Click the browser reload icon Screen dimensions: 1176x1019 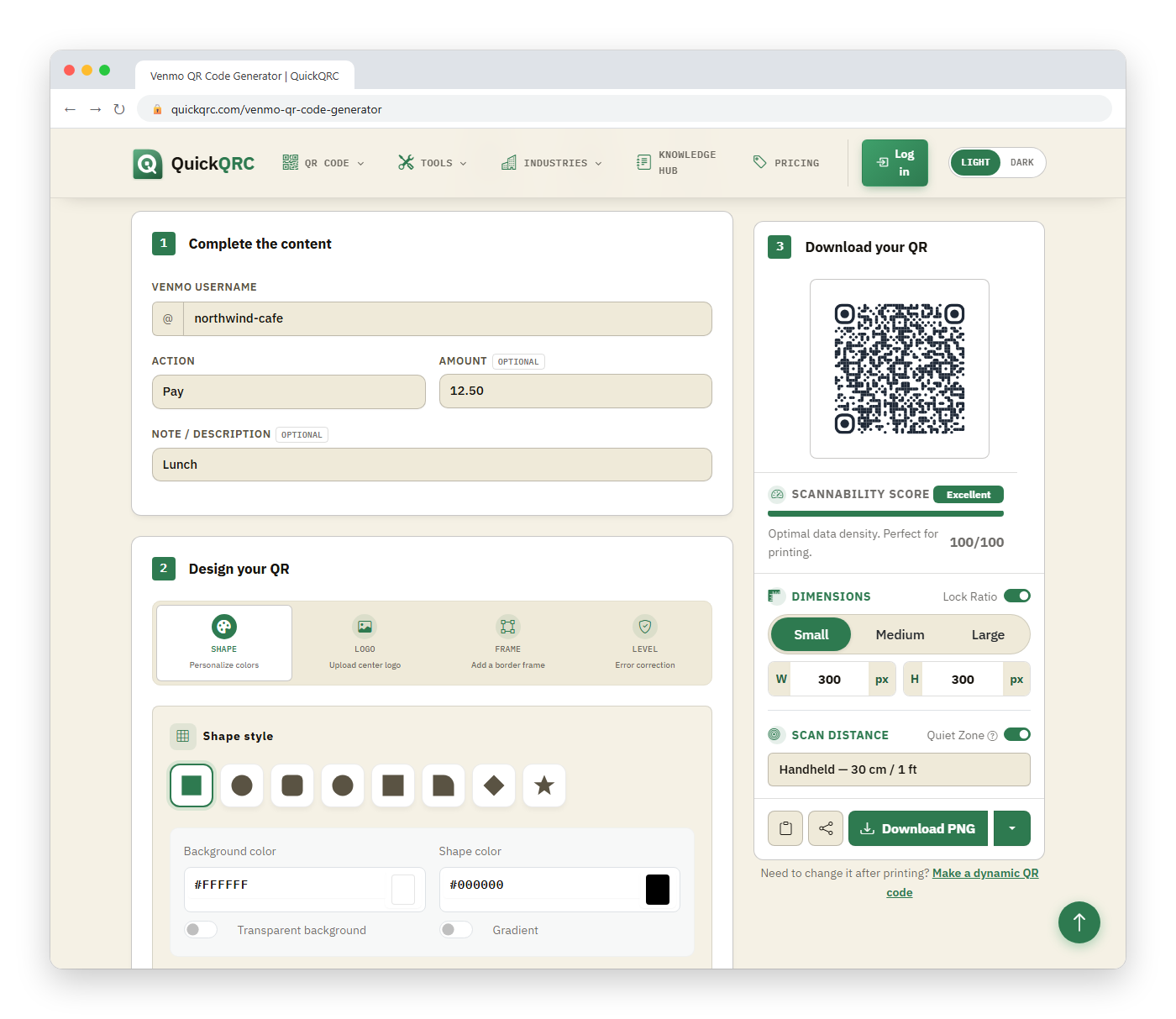(119, 109)
